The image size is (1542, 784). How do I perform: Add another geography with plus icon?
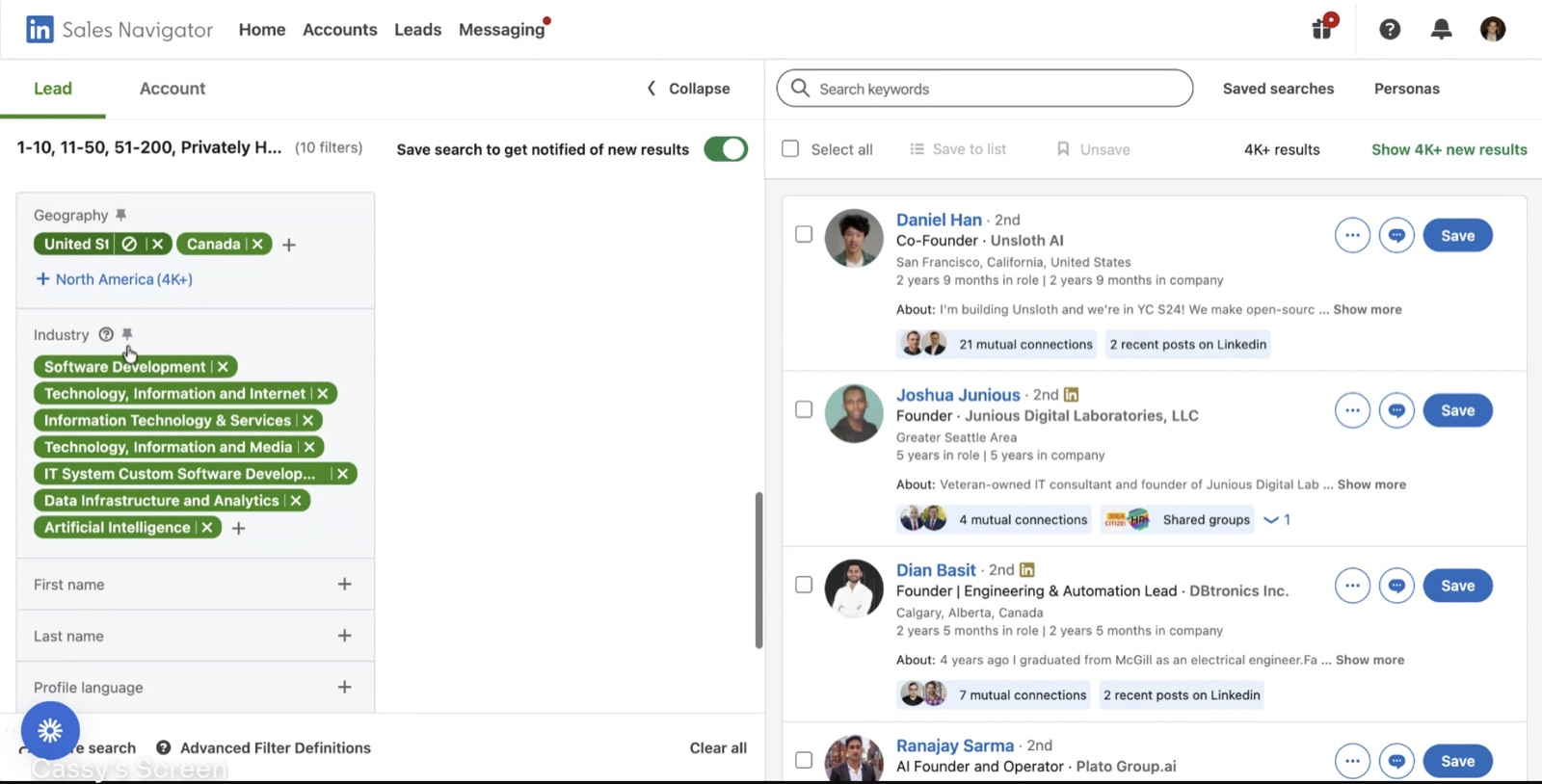click(x=289, y=245)
